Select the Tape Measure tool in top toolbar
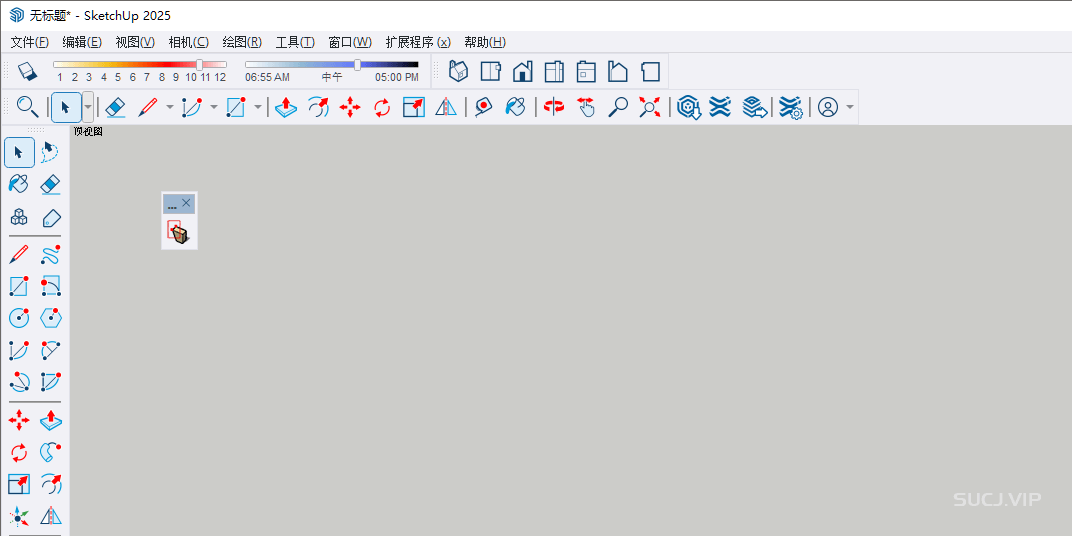1072x536 pixels. click(x=484, y=107)
